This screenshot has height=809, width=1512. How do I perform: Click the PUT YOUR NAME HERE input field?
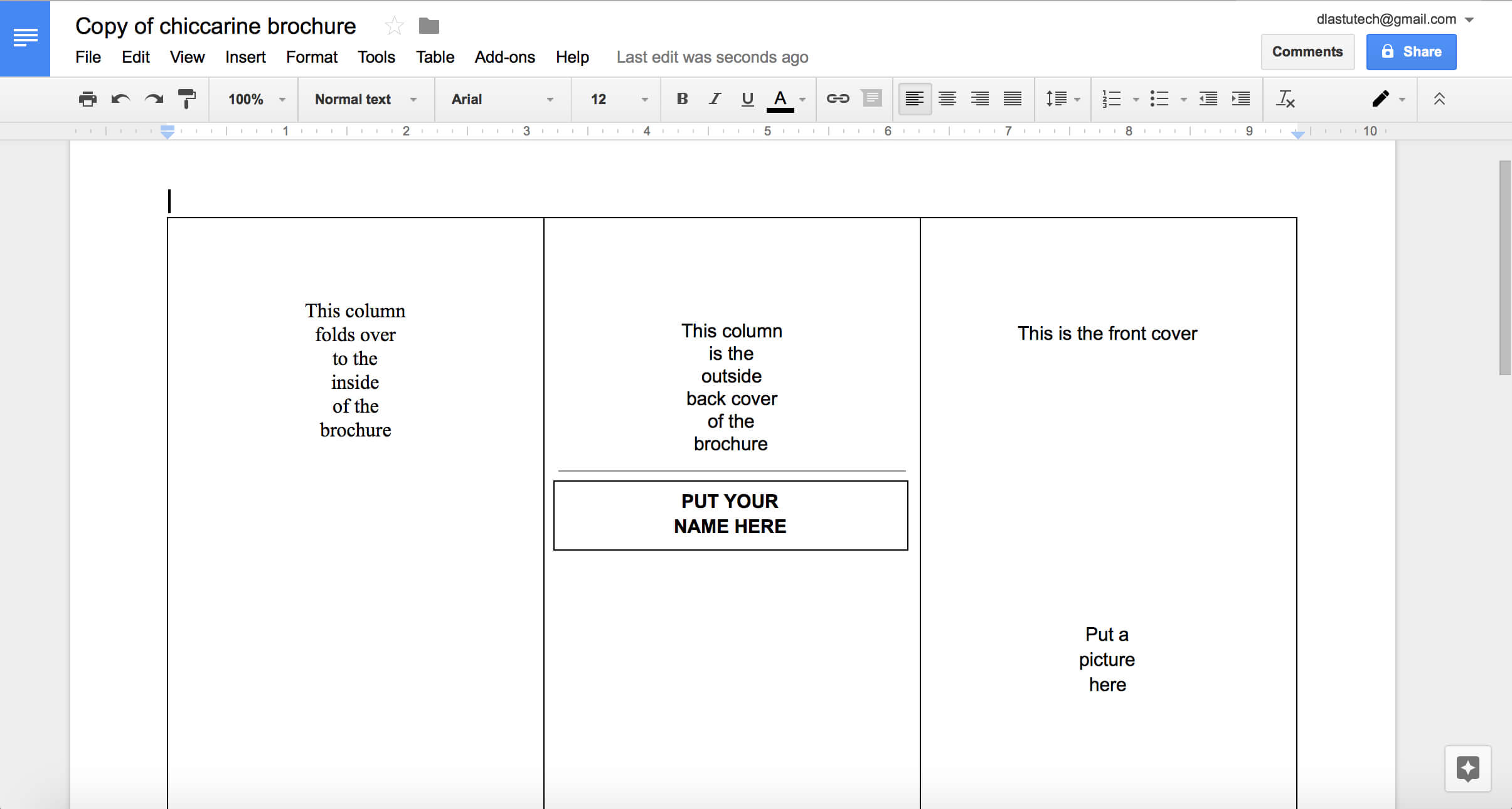click(730, 513)
